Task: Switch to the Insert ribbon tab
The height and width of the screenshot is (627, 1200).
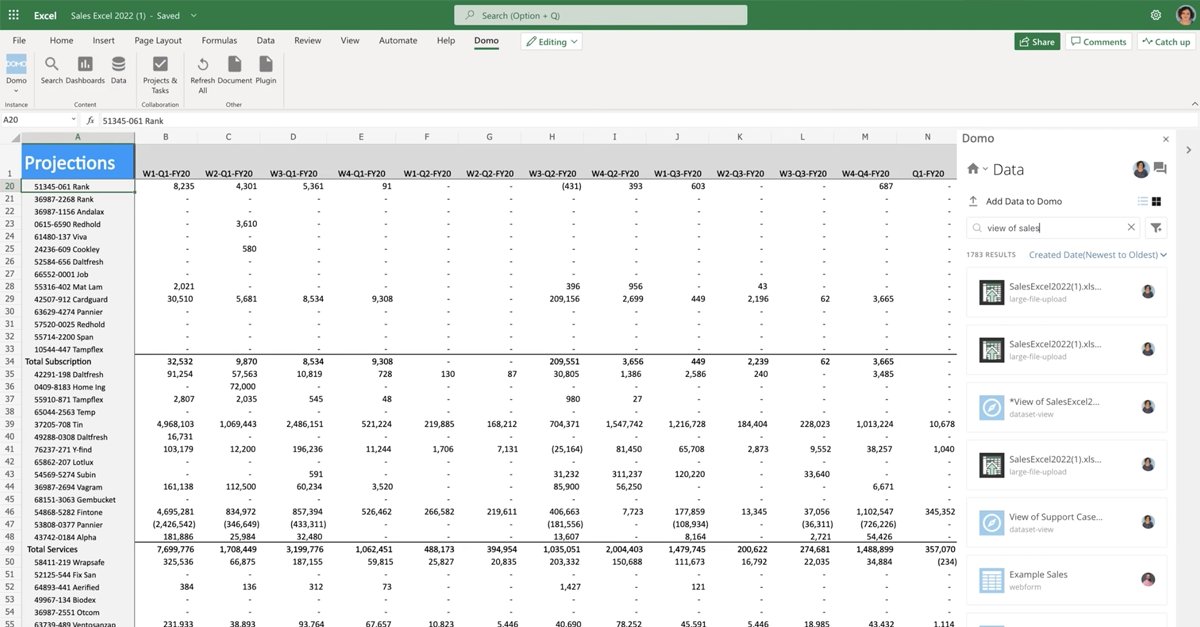Action: 103,41
